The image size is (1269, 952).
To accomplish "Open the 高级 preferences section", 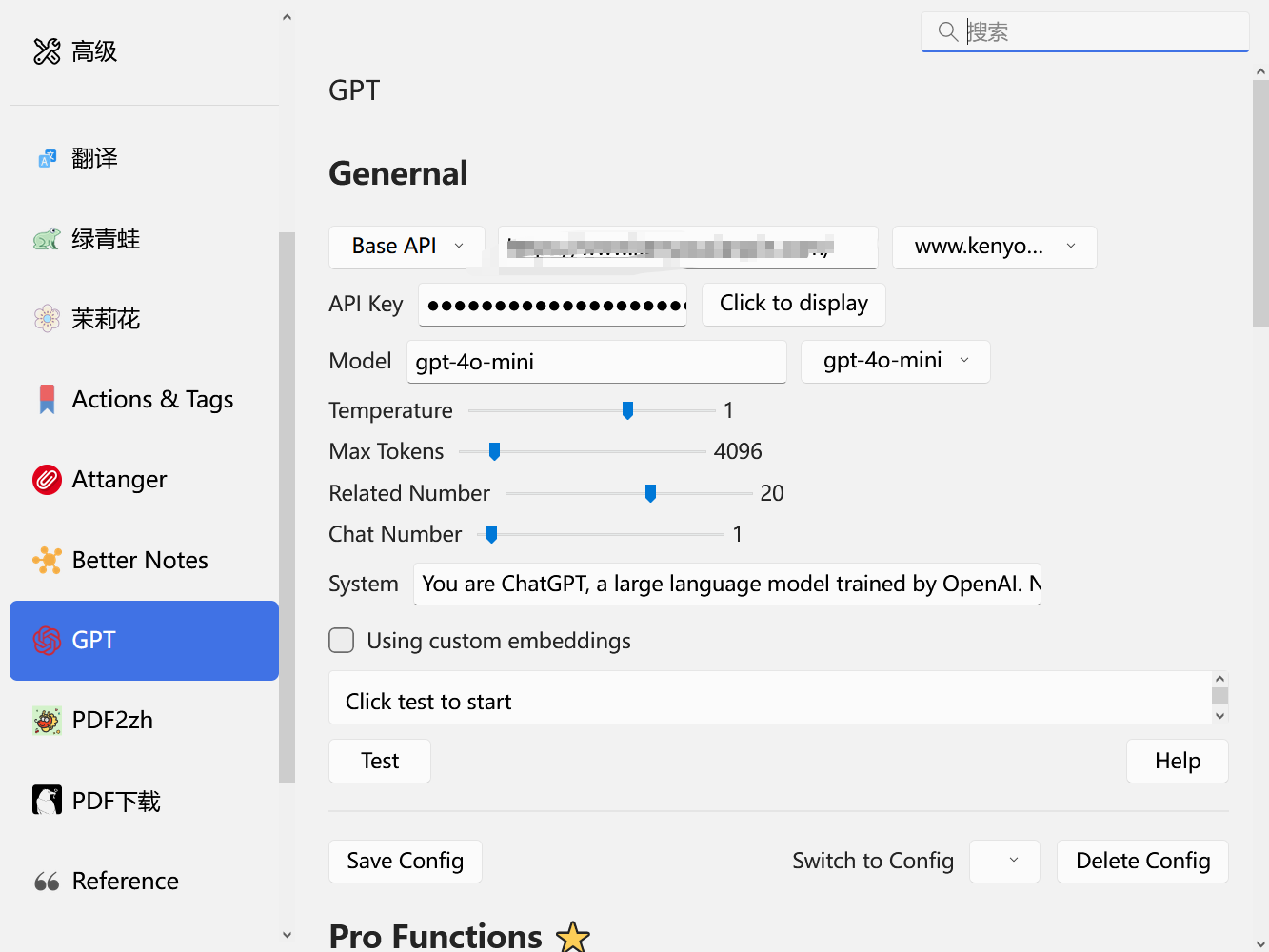I will [x=144, y=51].
